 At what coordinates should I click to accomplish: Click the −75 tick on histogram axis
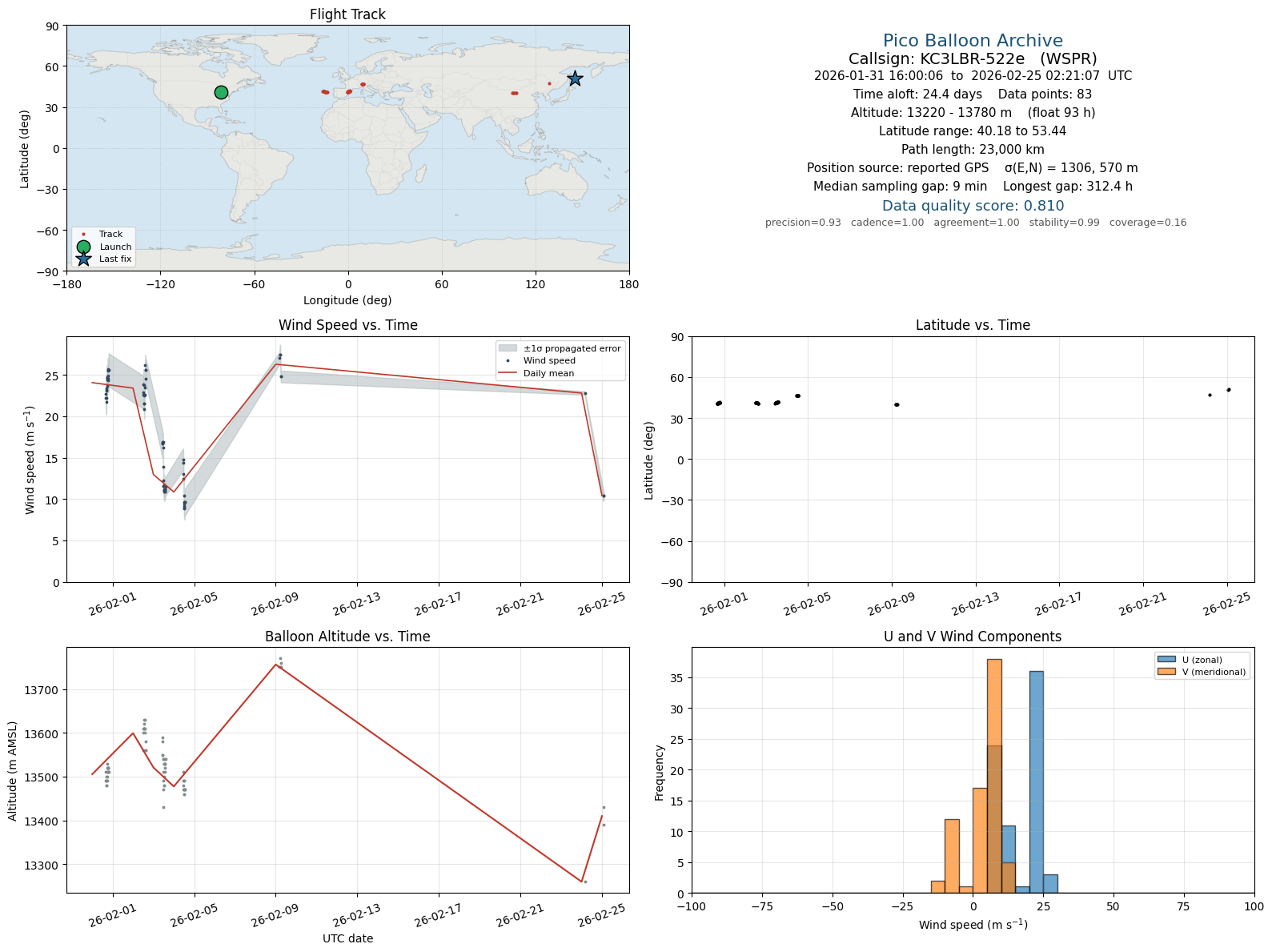pyautogui.click(x=762, y=906)
